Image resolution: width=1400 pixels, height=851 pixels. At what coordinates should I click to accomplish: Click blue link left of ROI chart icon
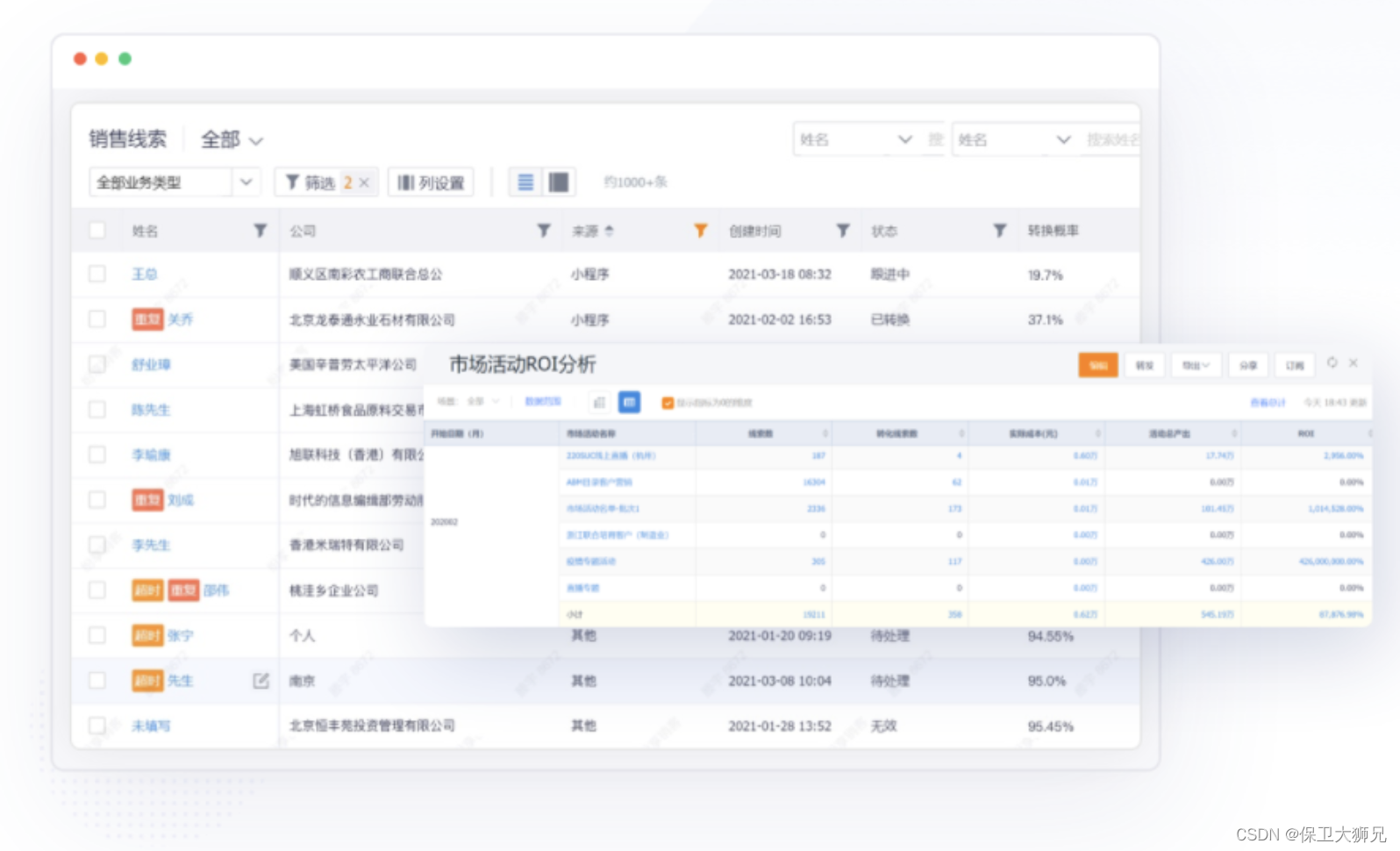point(543,401)
